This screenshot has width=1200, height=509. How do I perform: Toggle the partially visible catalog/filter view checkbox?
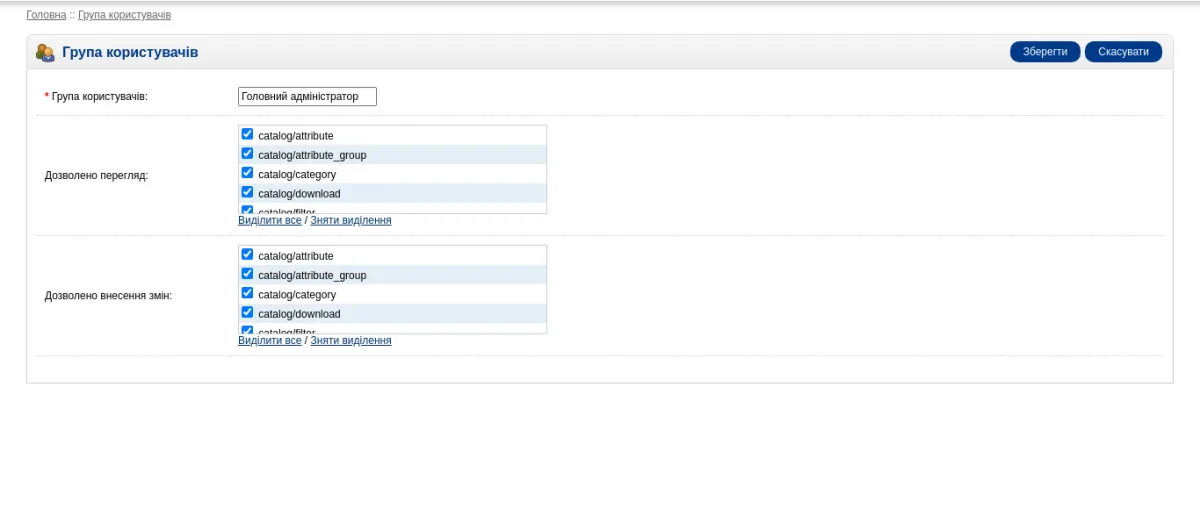[x=248, y=209]
